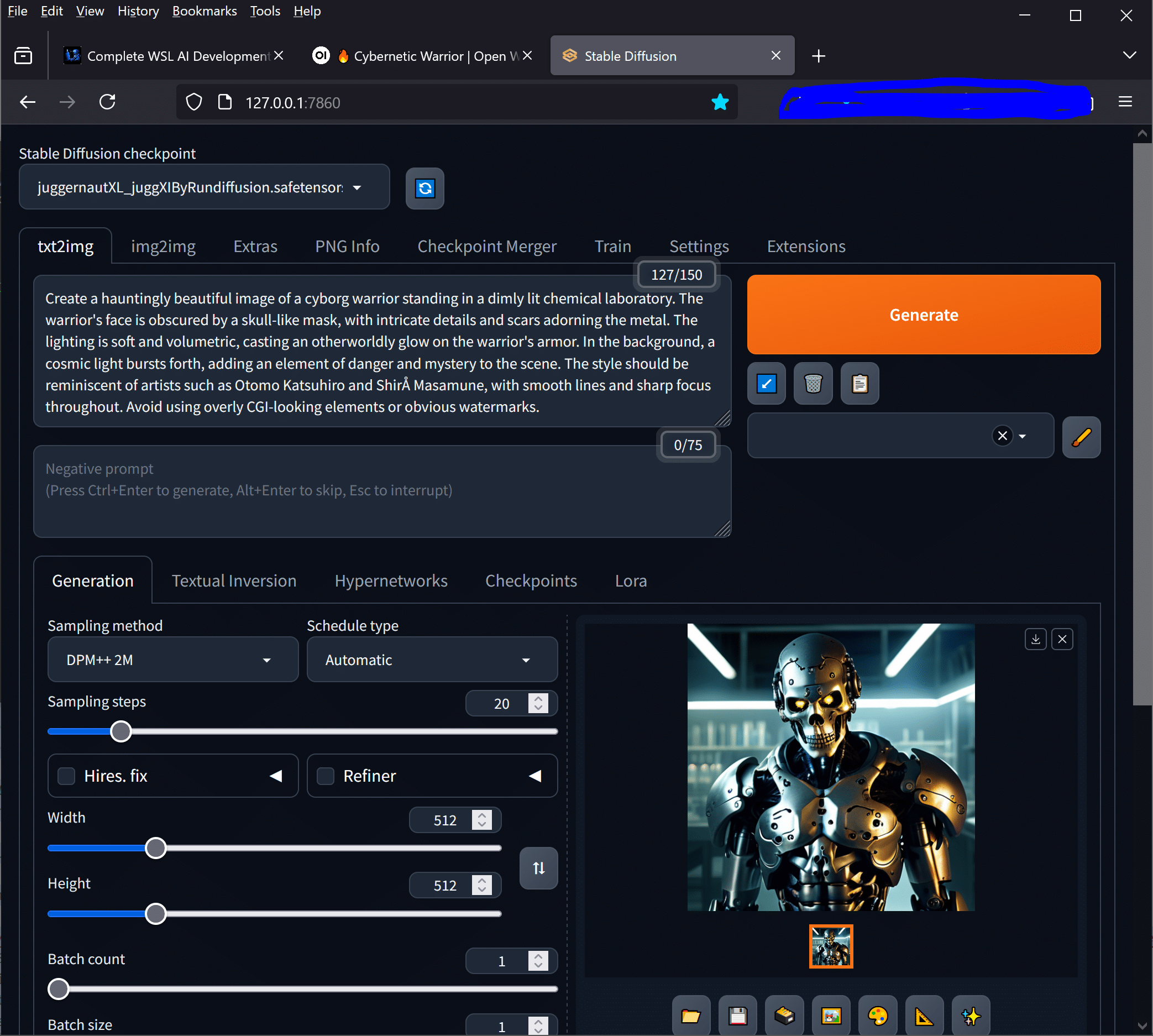Image resolution: width=1153 pixels, height=1036 pixels.
Task: Open the Lora tab
Action: point(631,580)
